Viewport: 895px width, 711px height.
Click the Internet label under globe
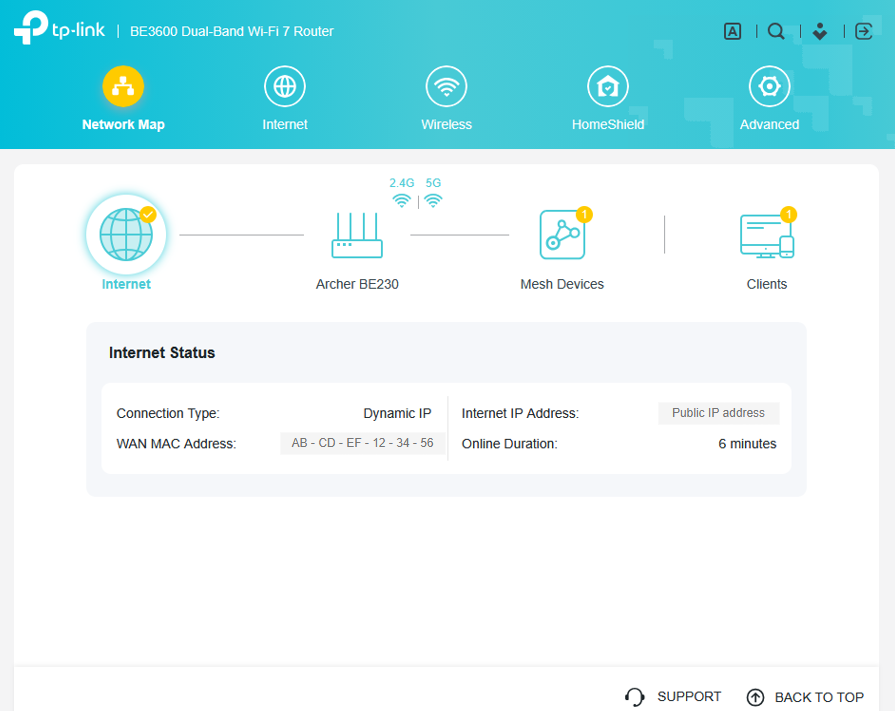126,284
